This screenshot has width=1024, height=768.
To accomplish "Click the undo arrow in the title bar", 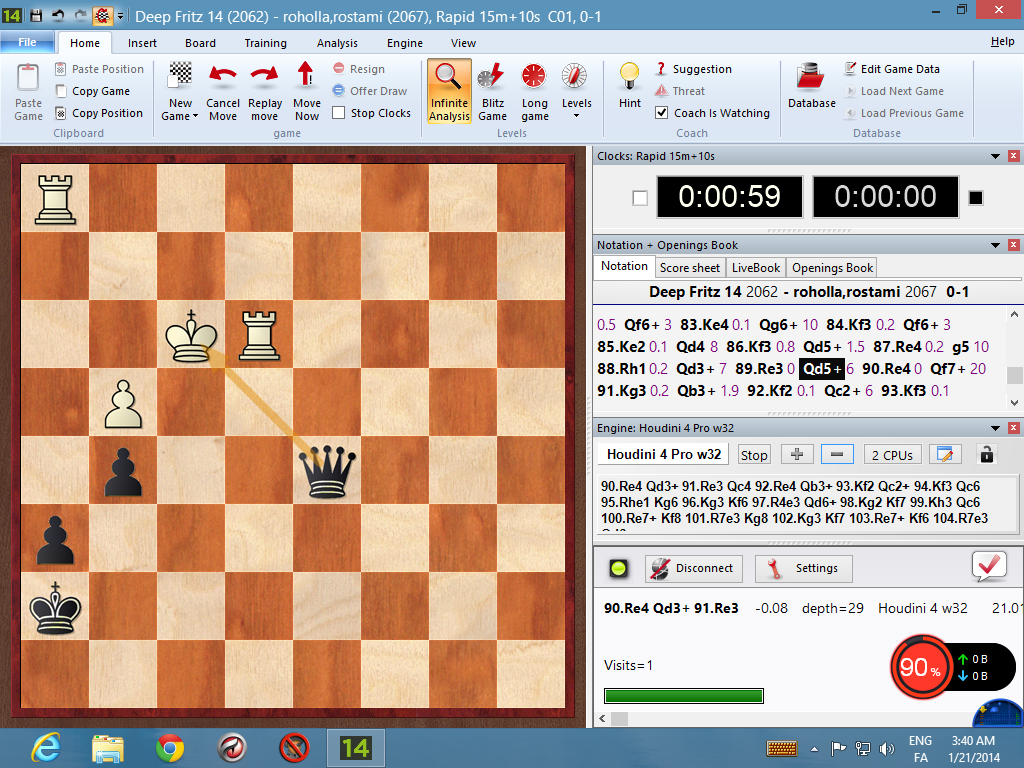I will 59,15.
